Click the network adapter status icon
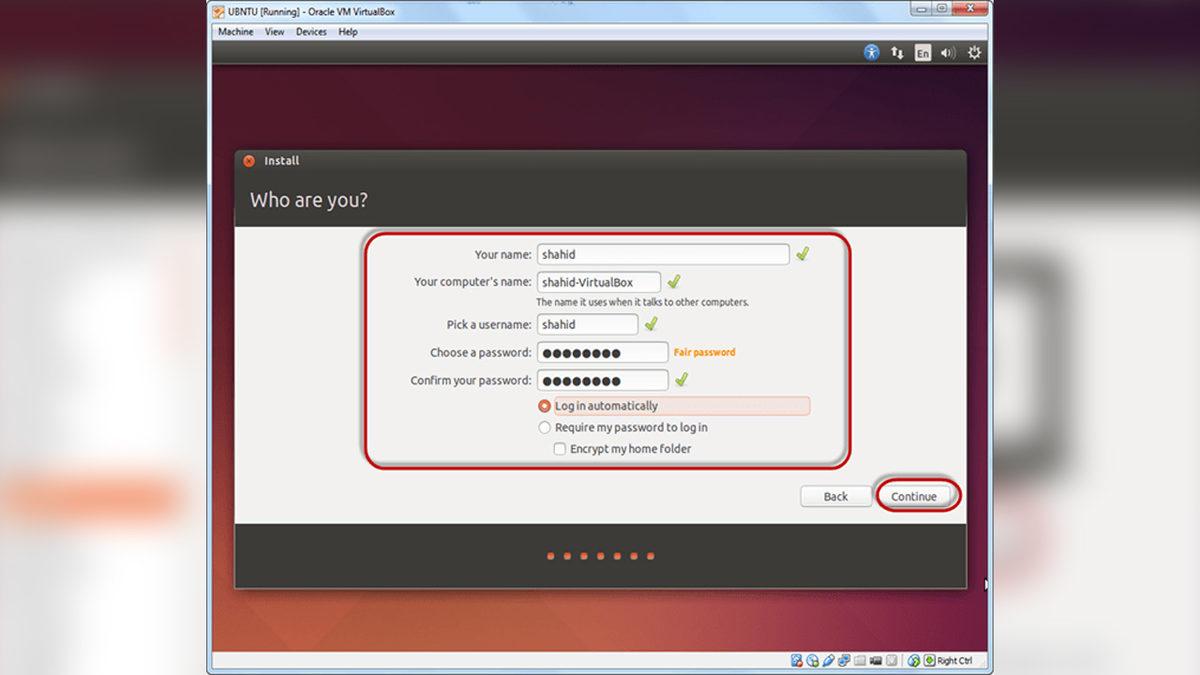Image resolution: width=1200 pixels, height=675 pixels. coord(843,660)
